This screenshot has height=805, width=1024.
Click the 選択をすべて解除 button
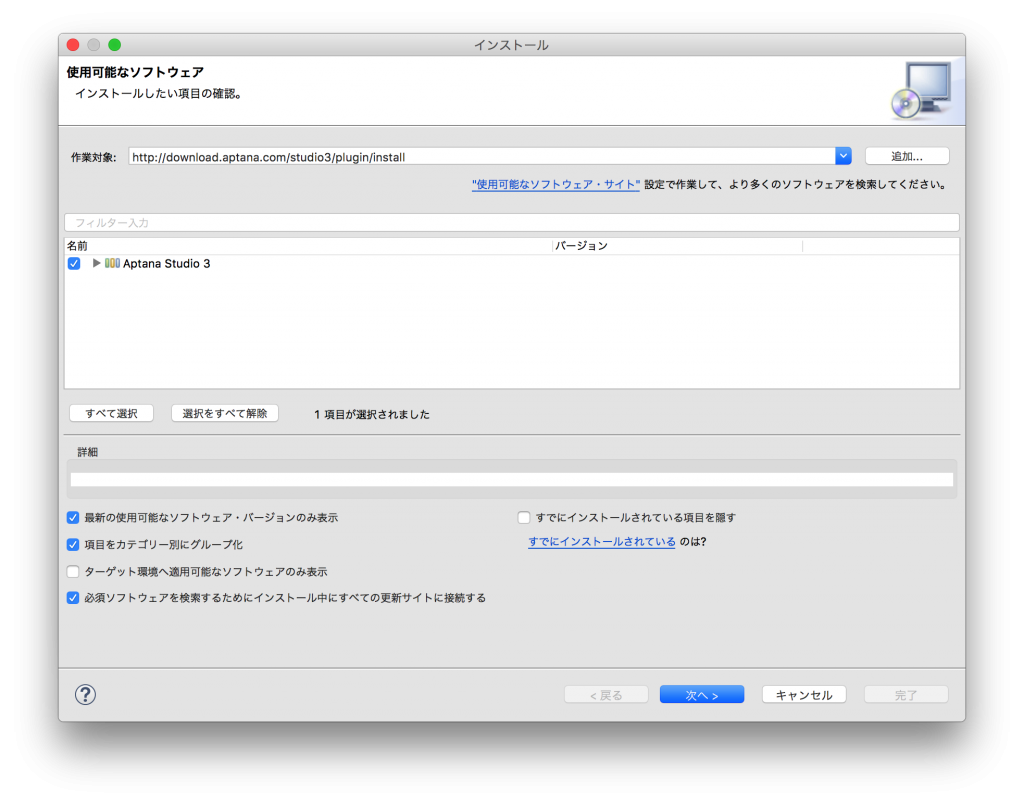point(225,413)
